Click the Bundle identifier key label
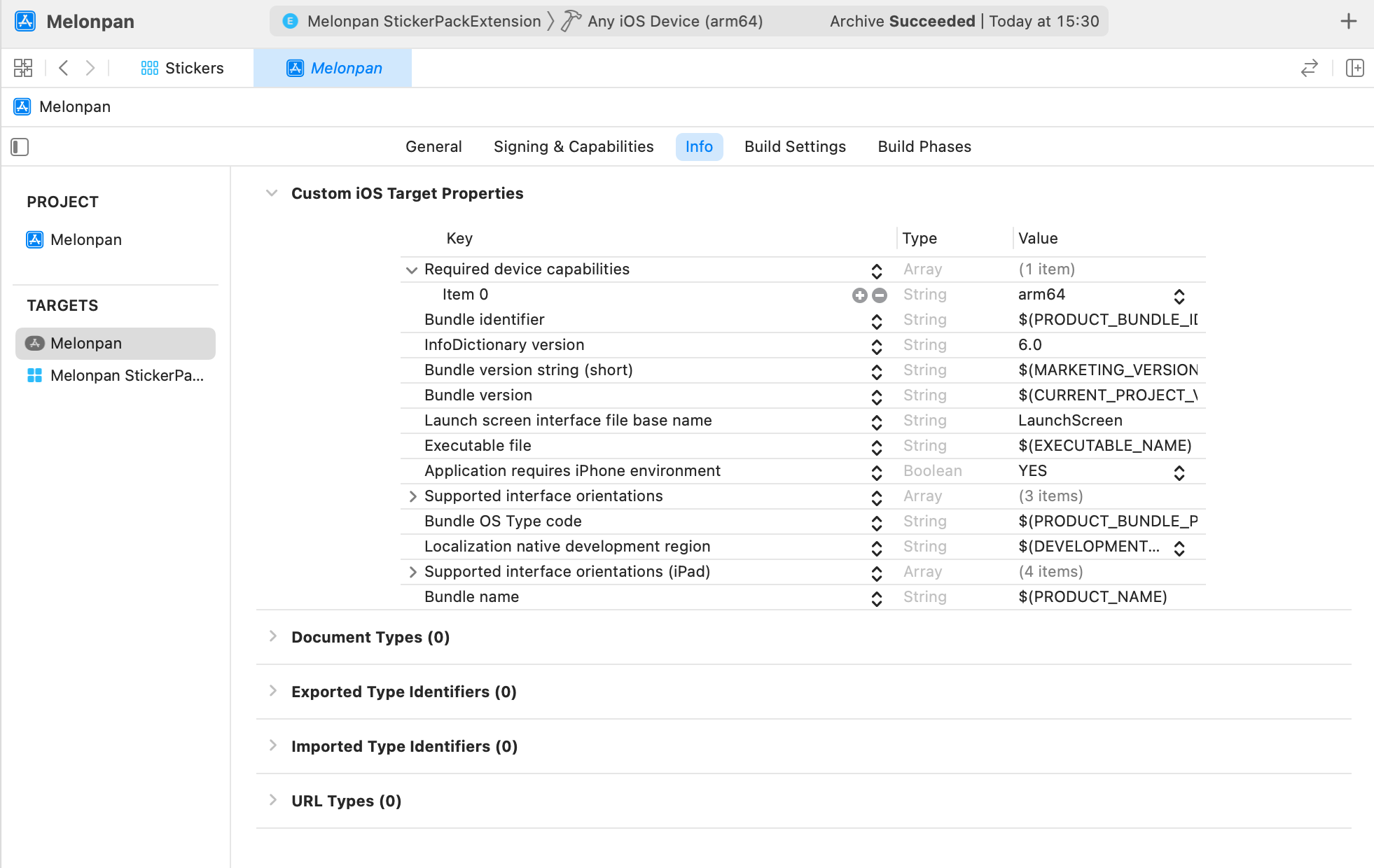1374x868 pixels. [484, 320]
